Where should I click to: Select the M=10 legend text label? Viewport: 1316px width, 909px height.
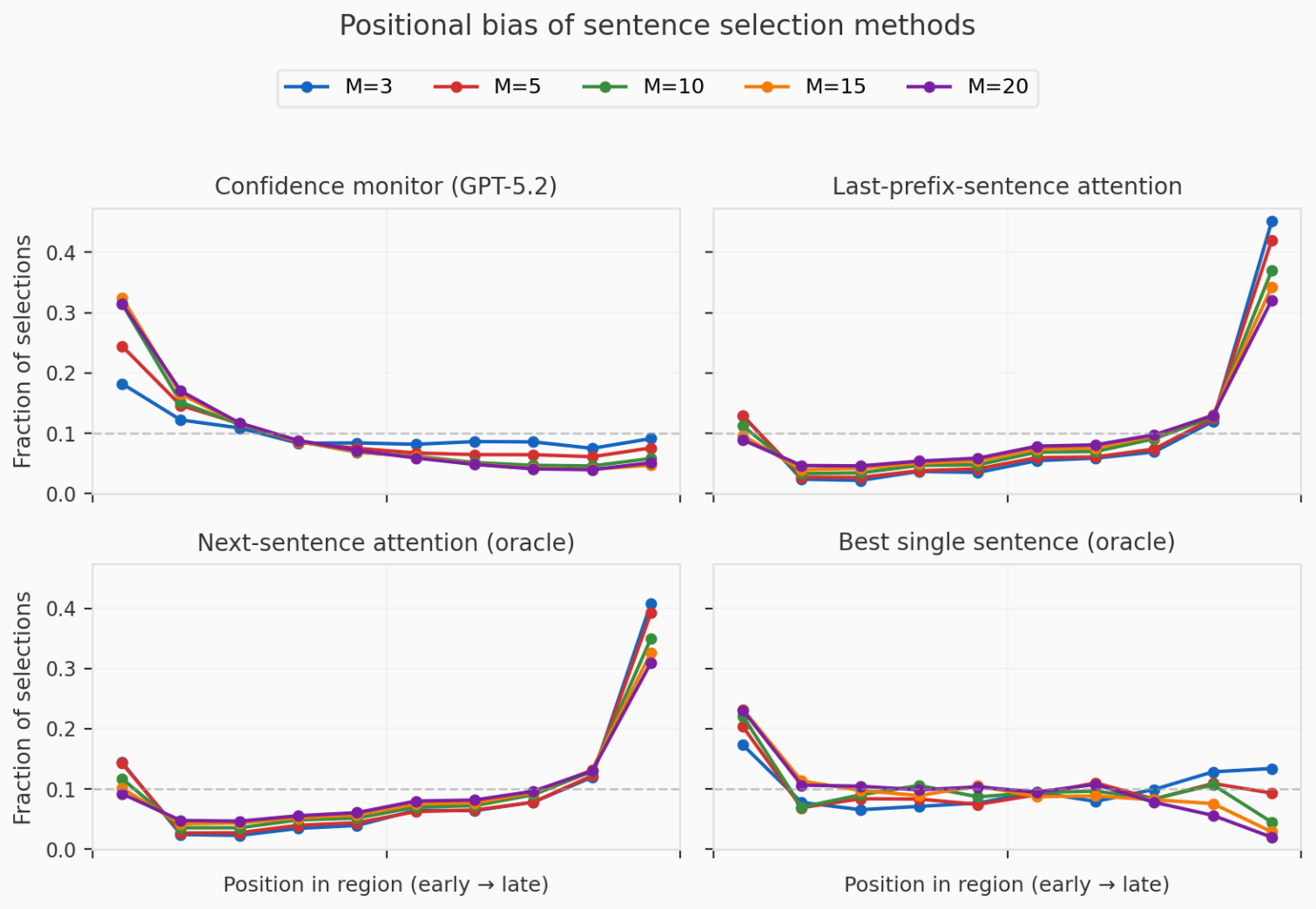point(673,87)
